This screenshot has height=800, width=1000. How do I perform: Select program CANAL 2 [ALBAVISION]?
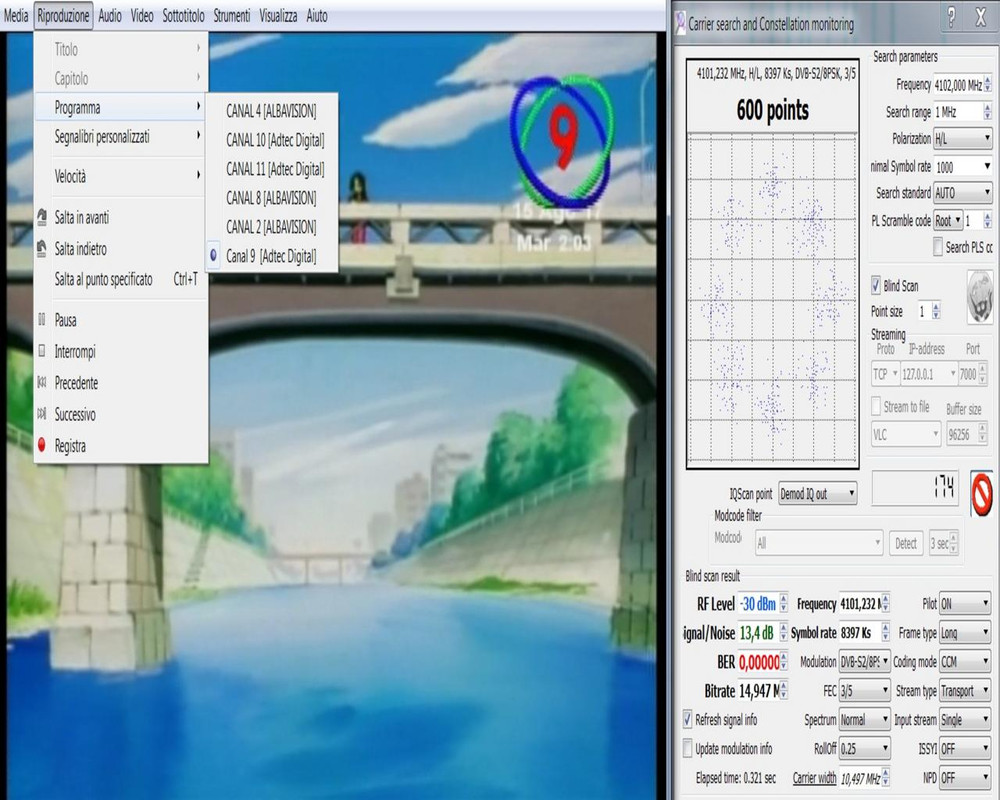(x=271, y=226)
